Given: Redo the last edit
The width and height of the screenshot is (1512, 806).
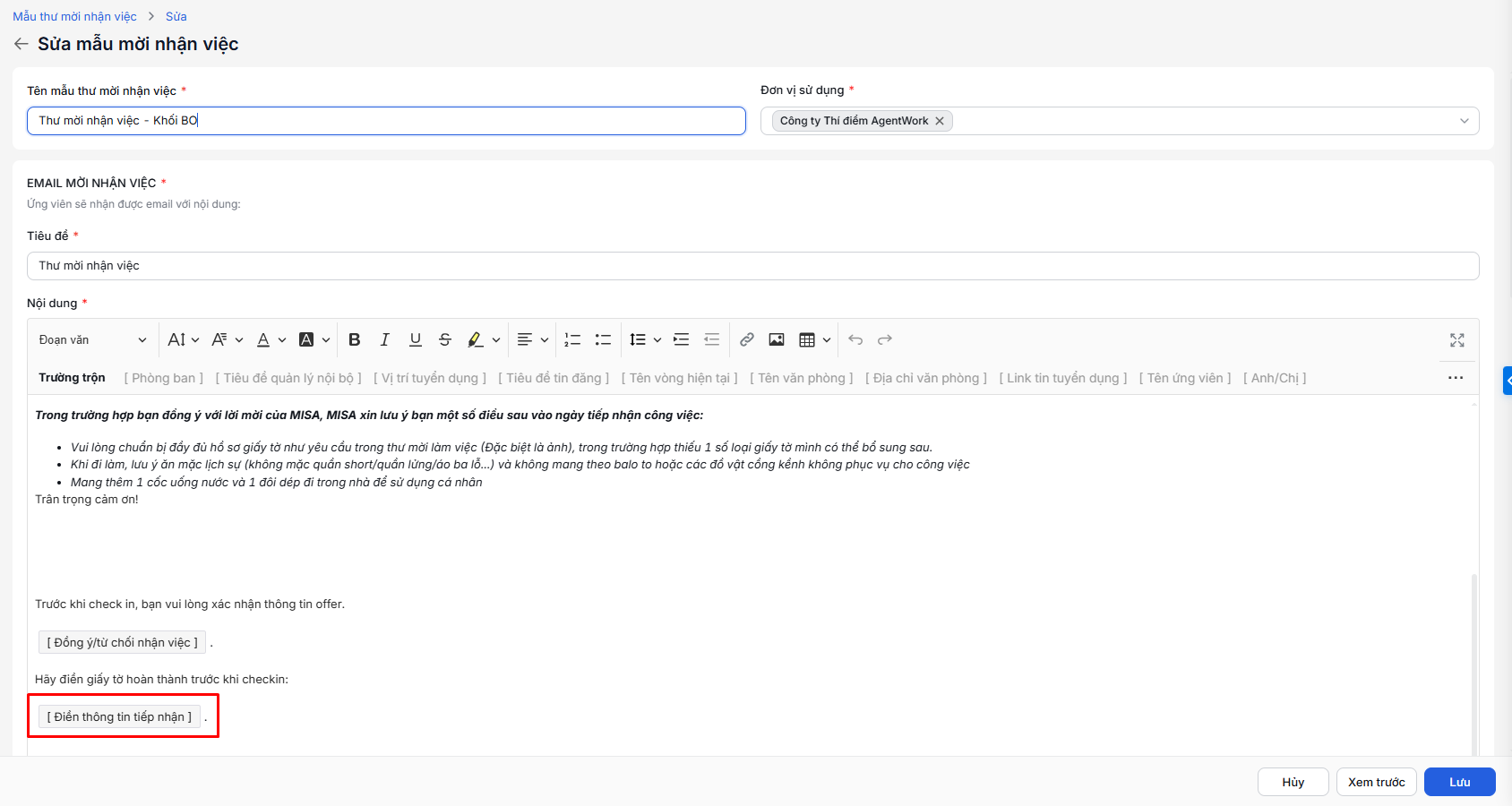Looking at the screenshot, I should 885,339.
